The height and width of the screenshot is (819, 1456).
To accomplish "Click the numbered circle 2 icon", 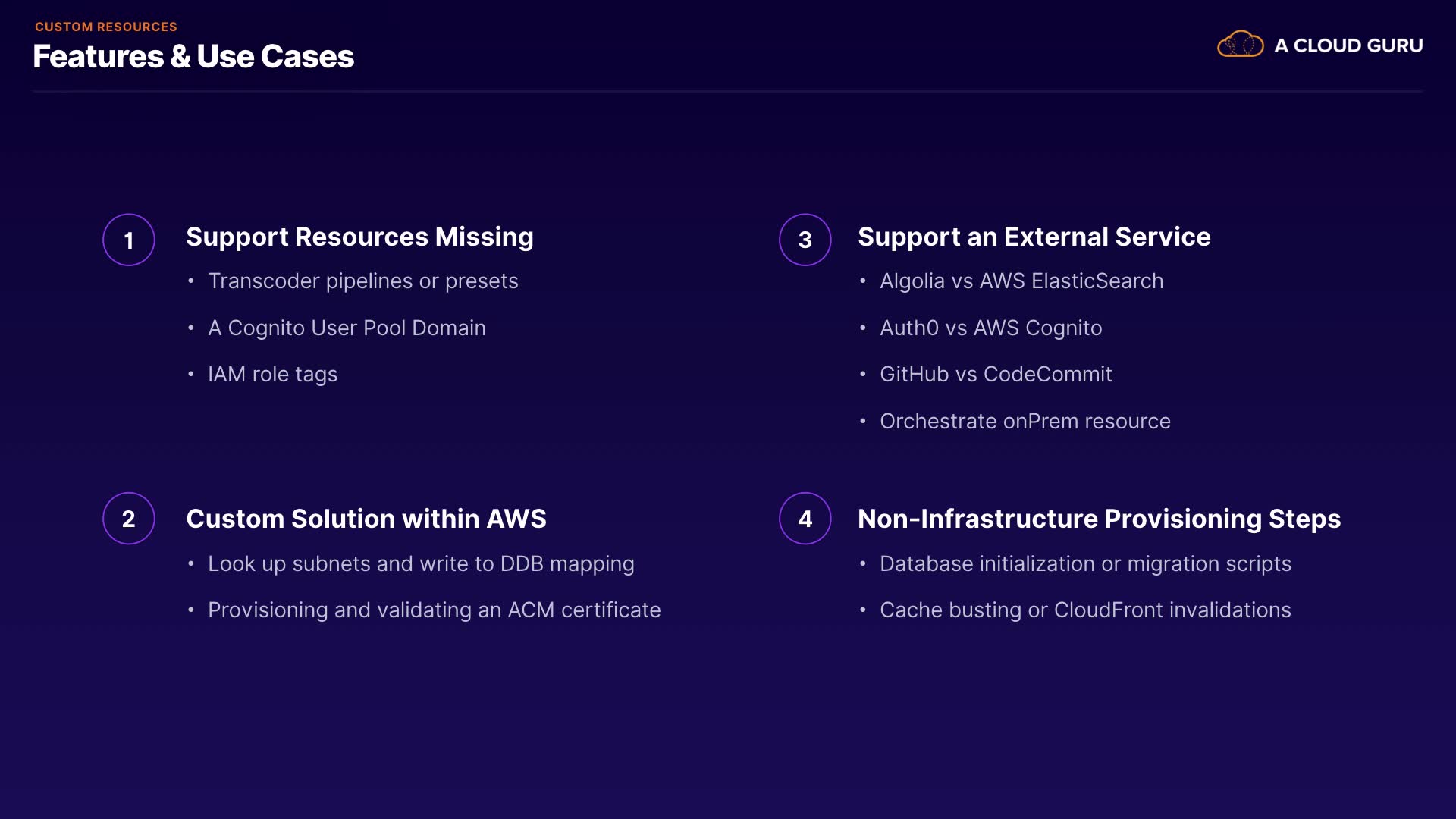I will tap(129, 519).
